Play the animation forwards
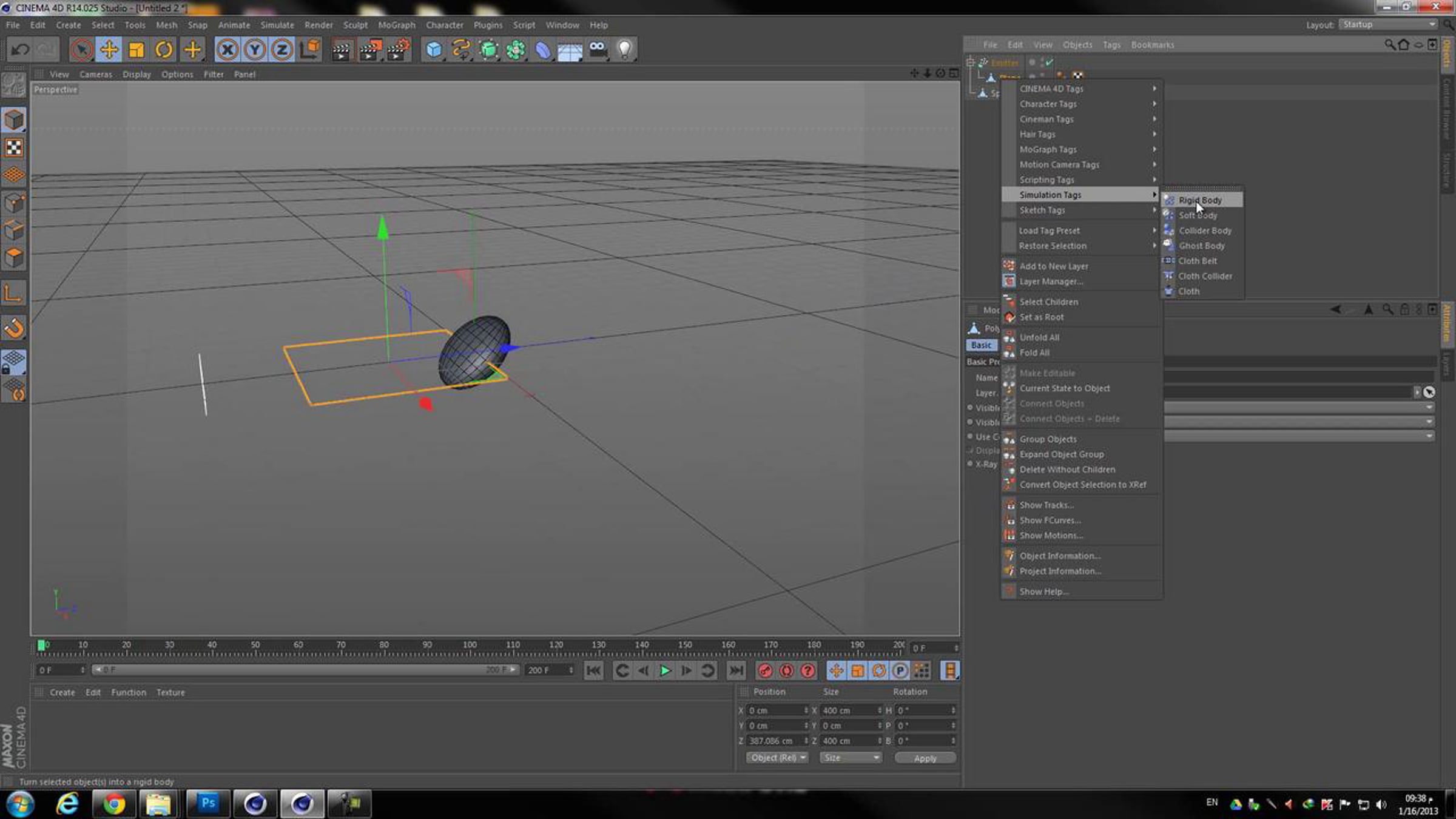Viewport: 1456px width, 819px height. [x=665, y=670]
